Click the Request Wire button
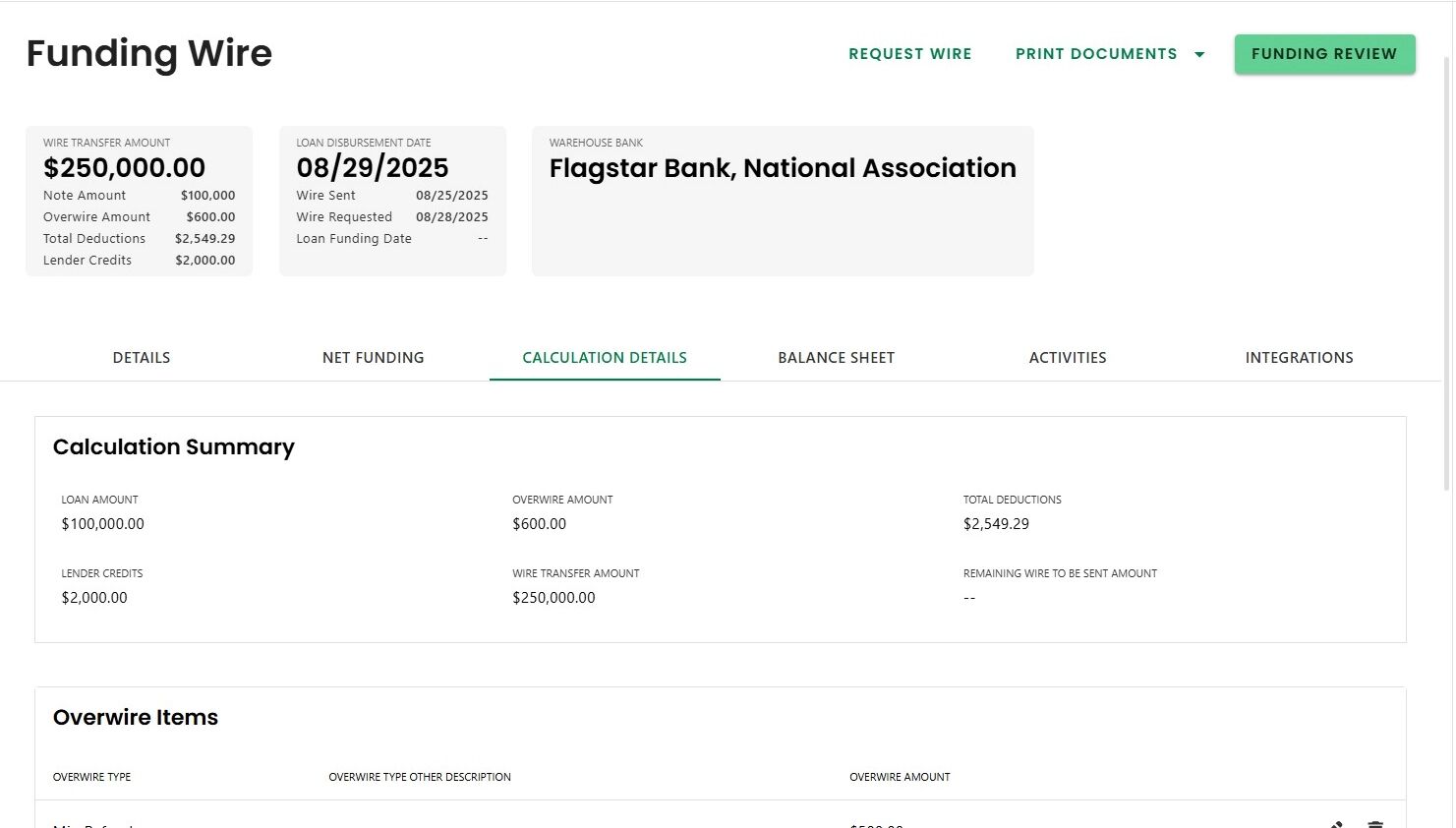 click(x=910, y=54)
